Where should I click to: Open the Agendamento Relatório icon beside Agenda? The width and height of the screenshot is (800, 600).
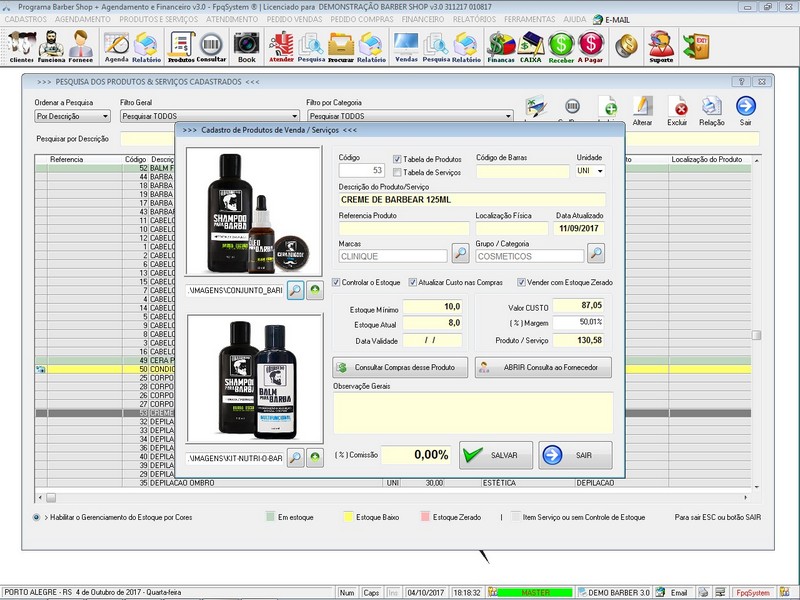[x=146, y=47]
